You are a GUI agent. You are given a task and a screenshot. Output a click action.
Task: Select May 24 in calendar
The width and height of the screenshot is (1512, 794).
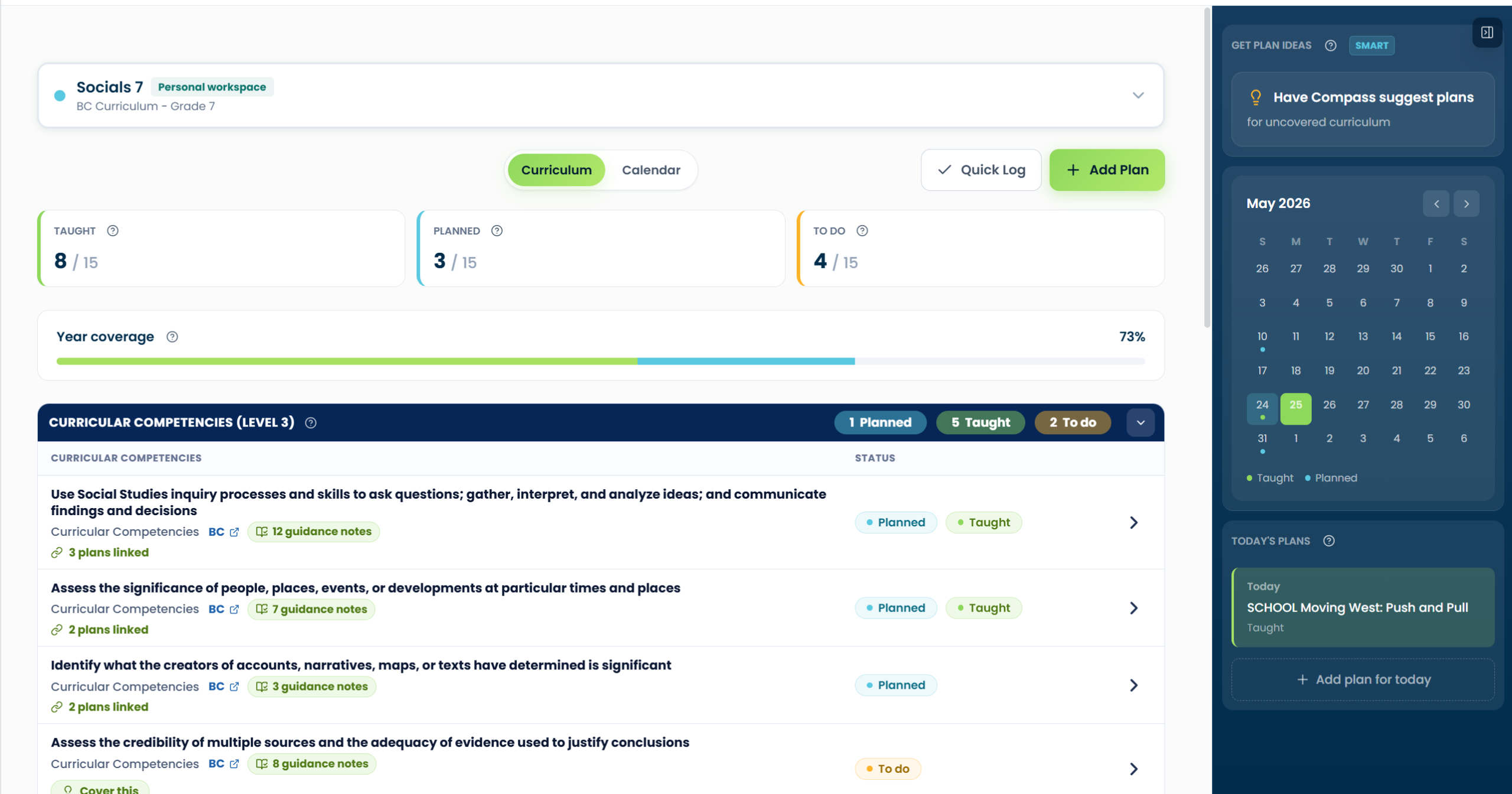point(1262,409)
